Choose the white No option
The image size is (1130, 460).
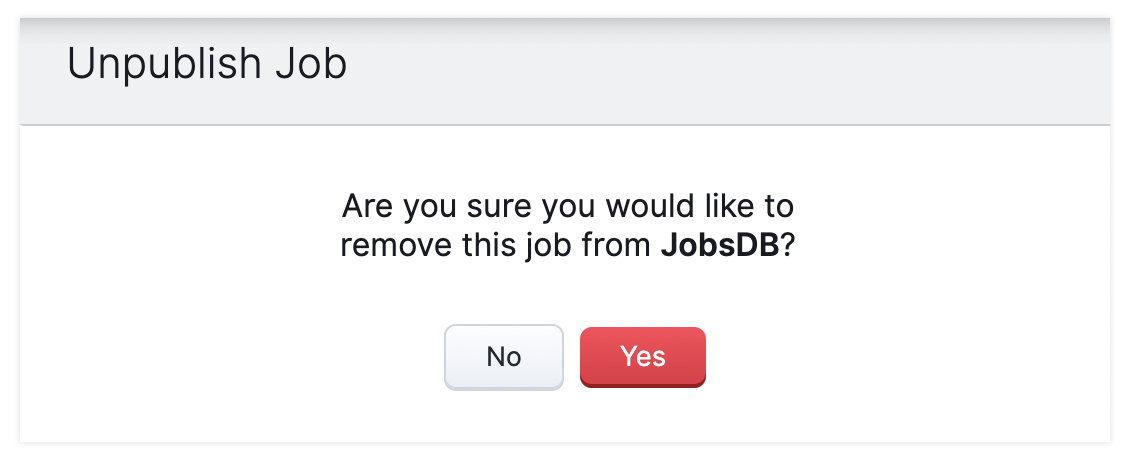pos(503,356)
